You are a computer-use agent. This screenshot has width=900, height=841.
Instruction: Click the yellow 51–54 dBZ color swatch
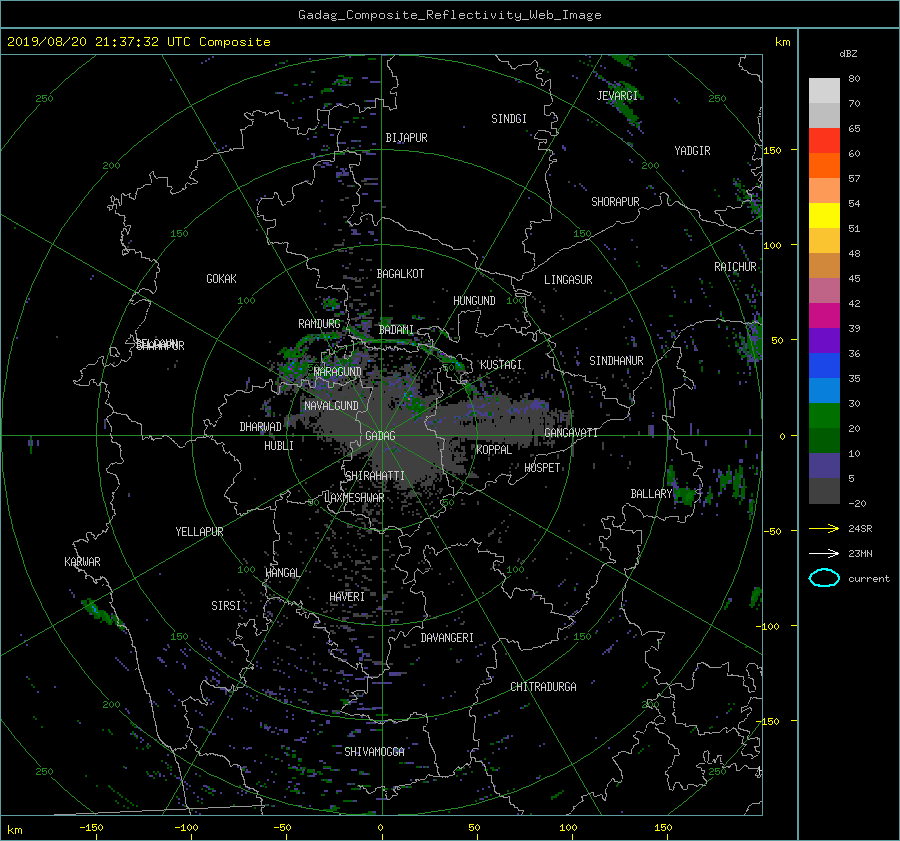pos(824,215)
